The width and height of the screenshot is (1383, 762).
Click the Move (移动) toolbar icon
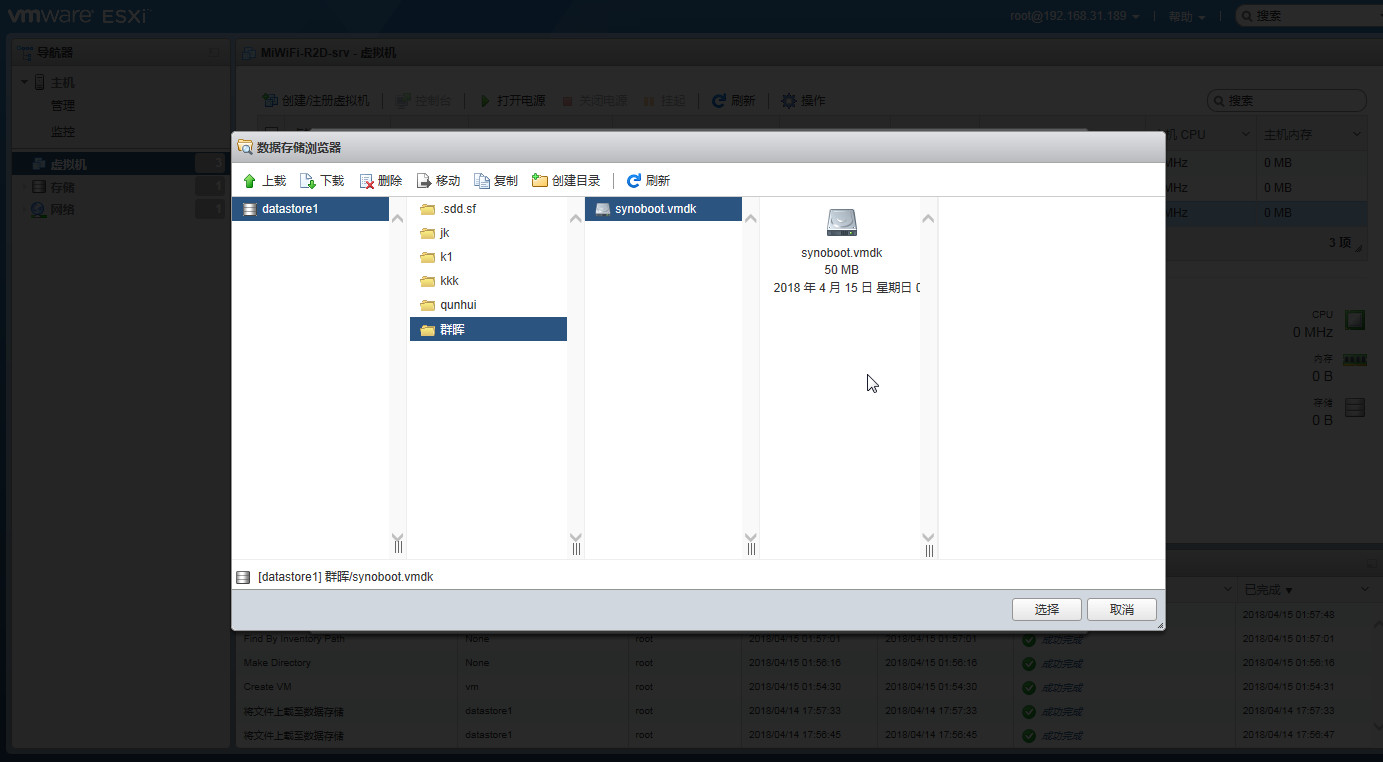pyautogui.click(x=424, y=181)
